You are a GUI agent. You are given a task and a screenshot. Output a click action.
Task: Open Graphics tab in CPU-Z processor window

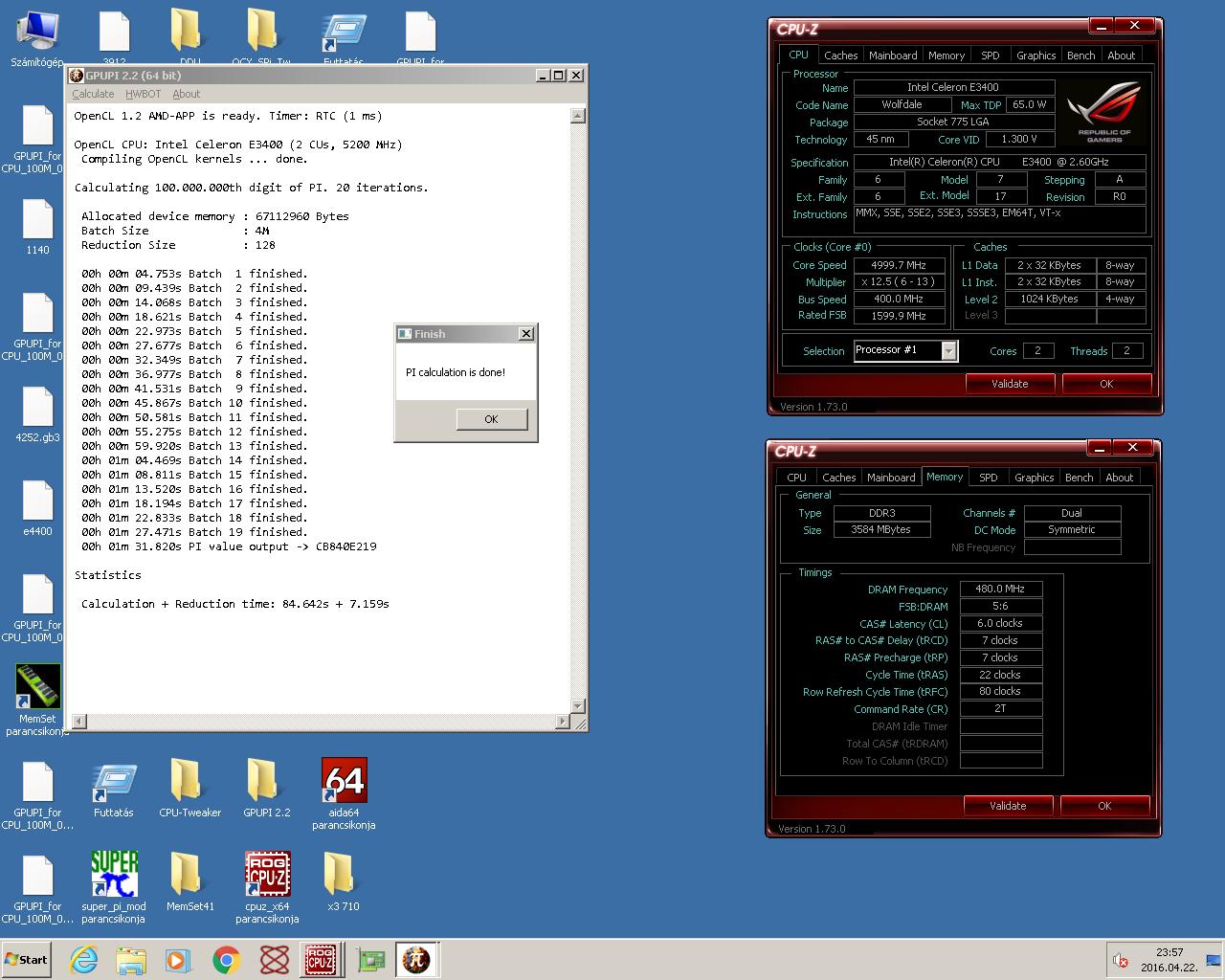tap(1036, 56)
